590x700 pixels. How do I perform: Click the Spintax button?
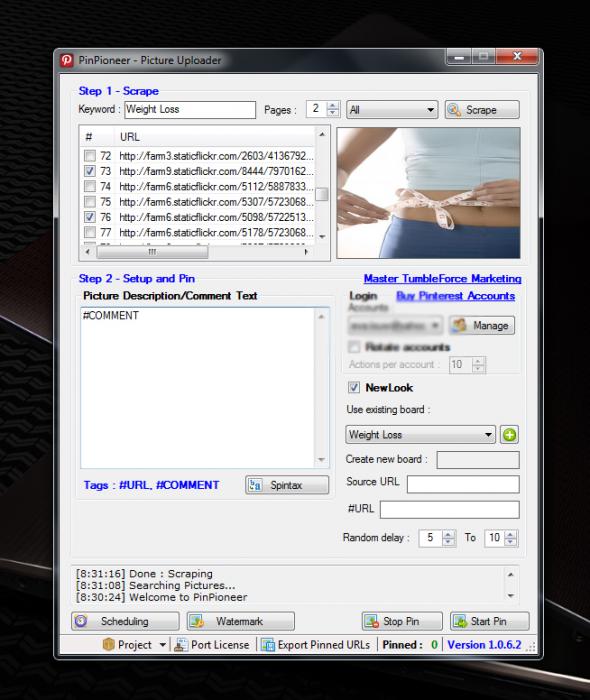click(287, 485)
